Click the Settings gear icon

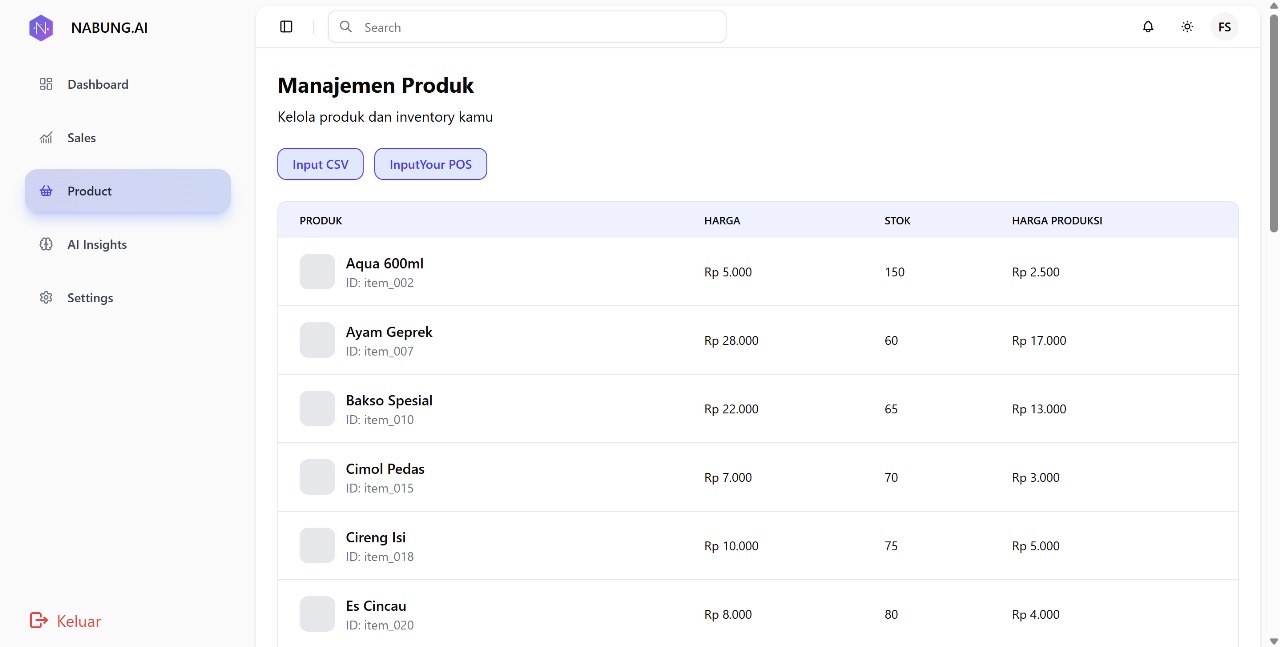pyautogui.click(x=46, y=298)
